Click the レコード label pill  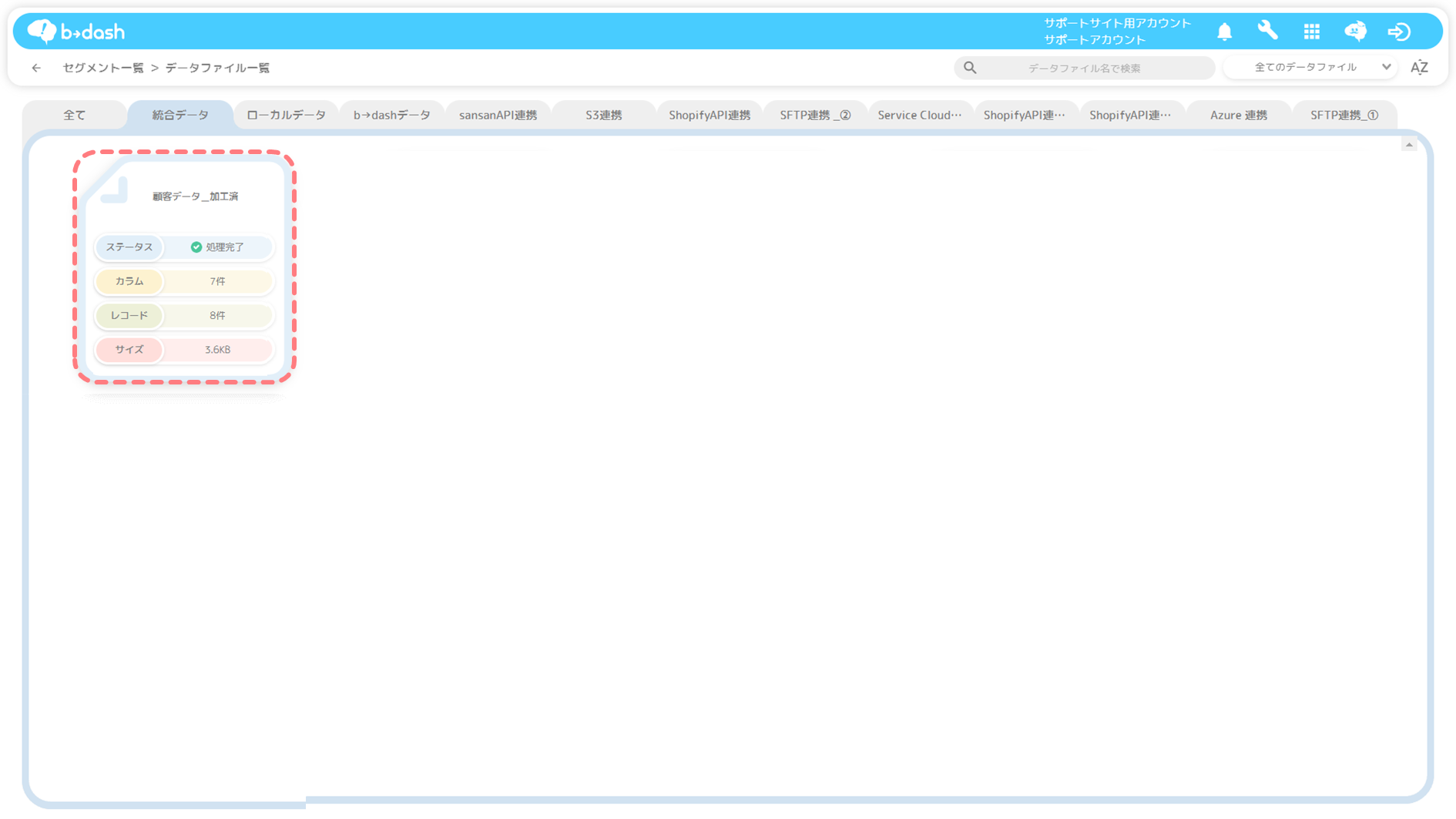click(129, 315)
